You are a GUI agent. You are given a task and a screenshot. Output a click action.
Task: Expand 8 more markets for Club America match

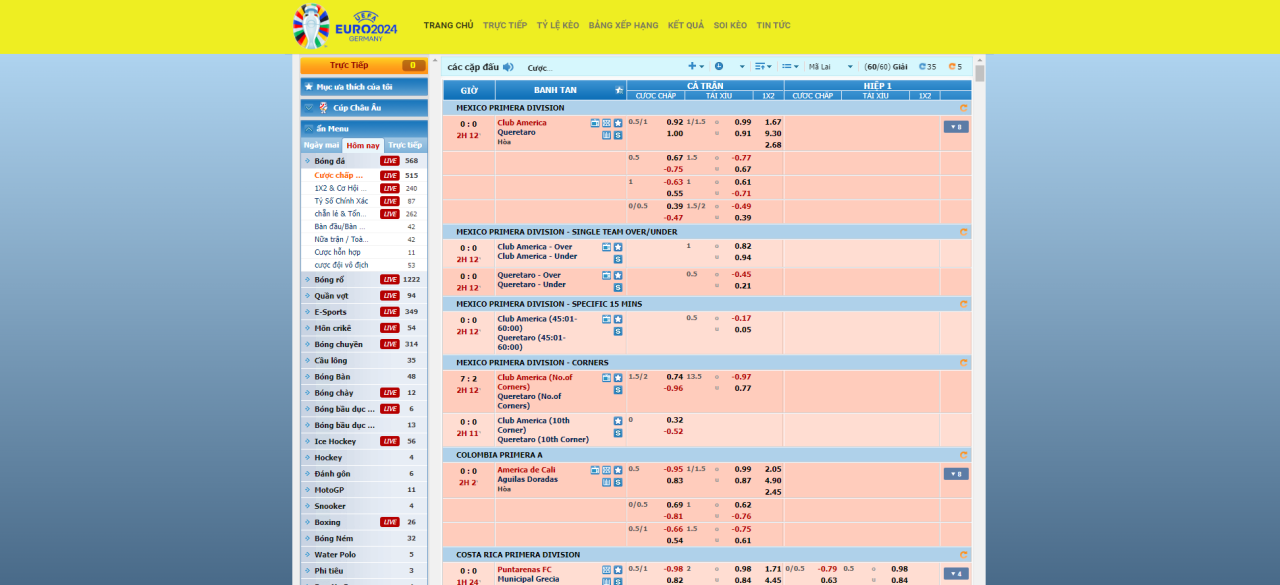pyautogui.click(x=955, y=127)
